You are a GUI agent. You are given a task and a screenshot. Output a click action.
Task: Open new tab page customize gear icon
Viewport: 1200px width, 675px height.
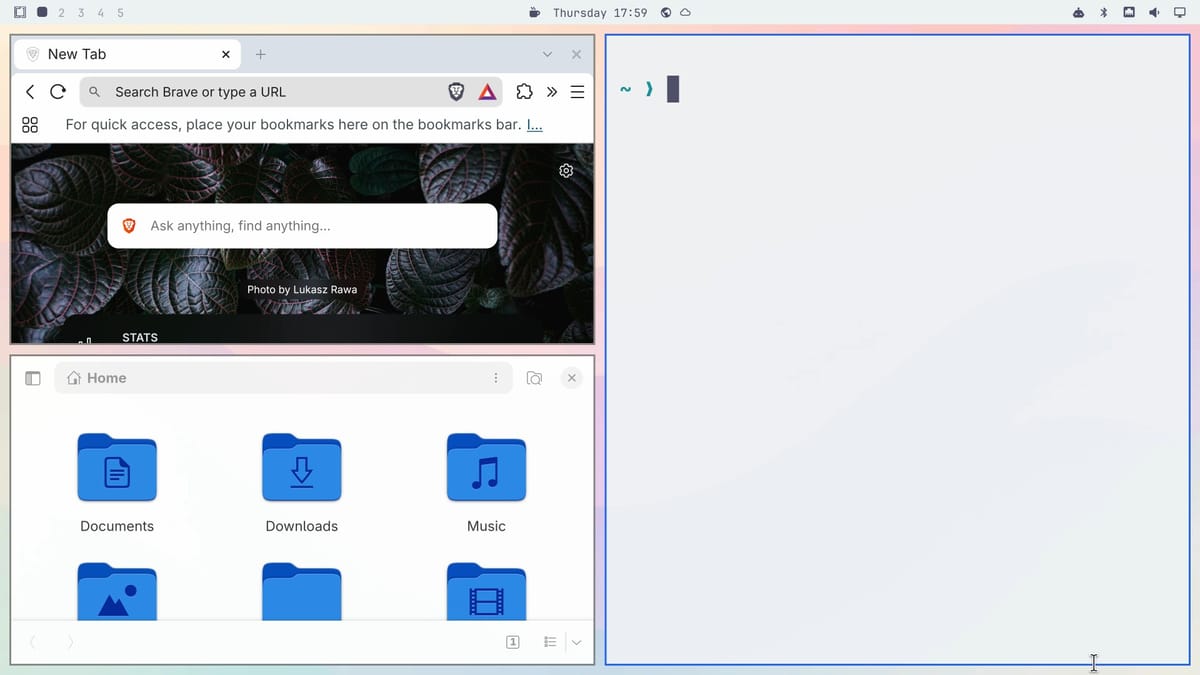pyautogui.click(x=566, y=171)
